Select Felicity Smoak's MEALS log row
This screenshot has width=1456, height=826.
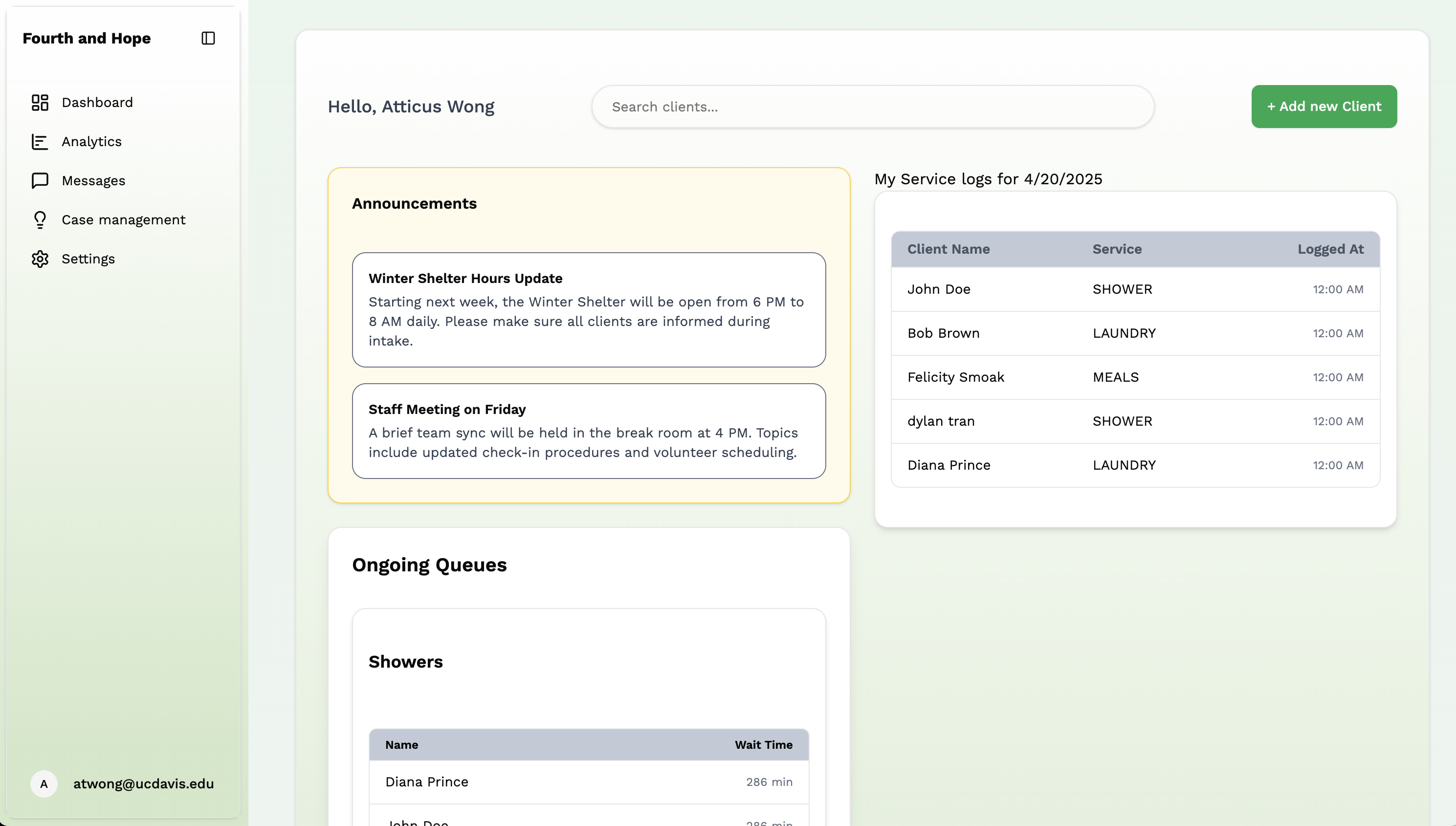click(x=1135, y=377)
